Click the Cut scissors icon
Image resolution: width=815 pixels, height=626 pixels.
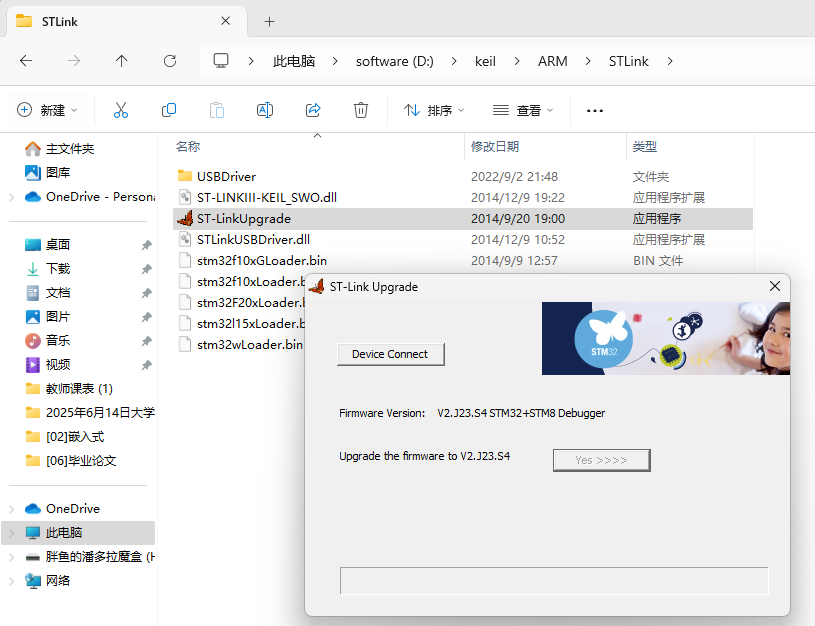121,110
